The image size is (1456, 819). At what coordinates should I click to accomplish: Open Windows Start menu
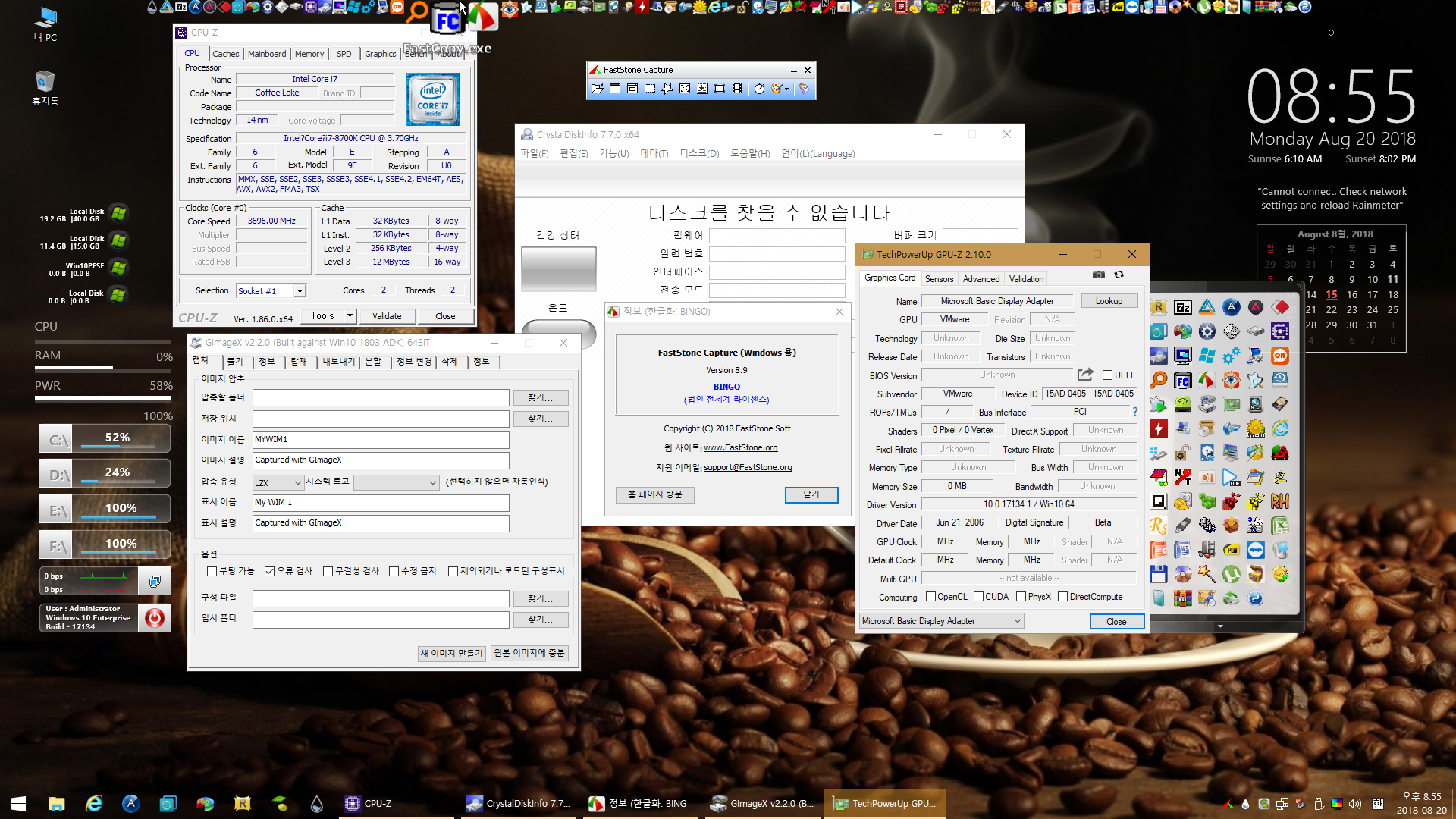[18, 804]
